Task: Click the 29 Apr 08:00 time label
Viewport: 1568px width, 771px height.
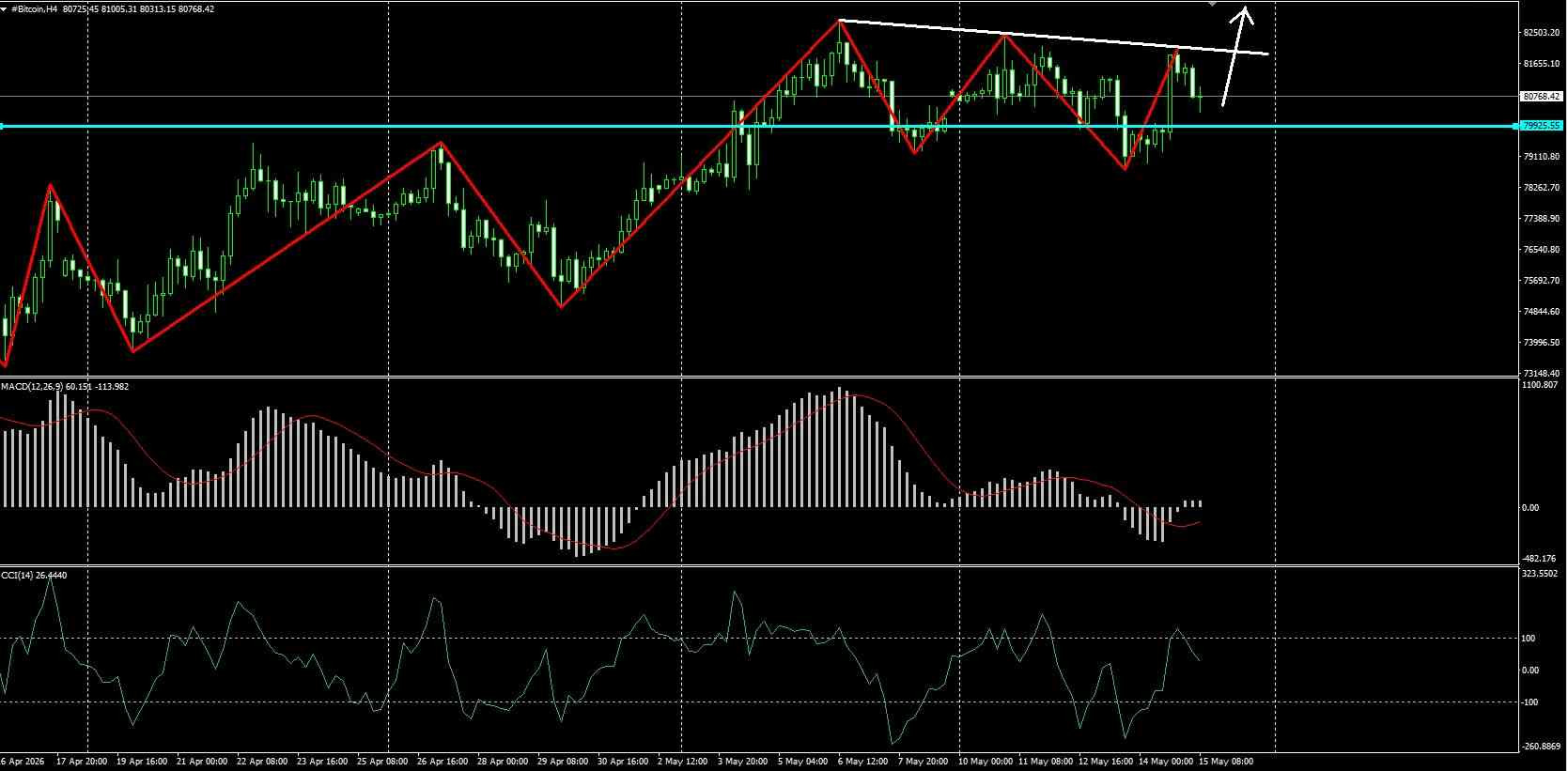Action: tap(563, 762)
